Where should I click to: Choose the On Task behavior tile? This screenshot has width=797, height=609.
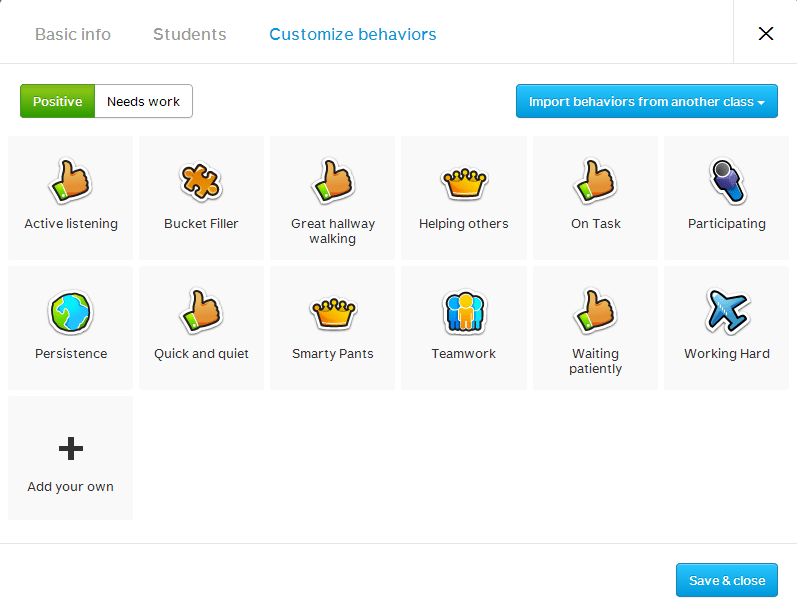pos(595,198)
